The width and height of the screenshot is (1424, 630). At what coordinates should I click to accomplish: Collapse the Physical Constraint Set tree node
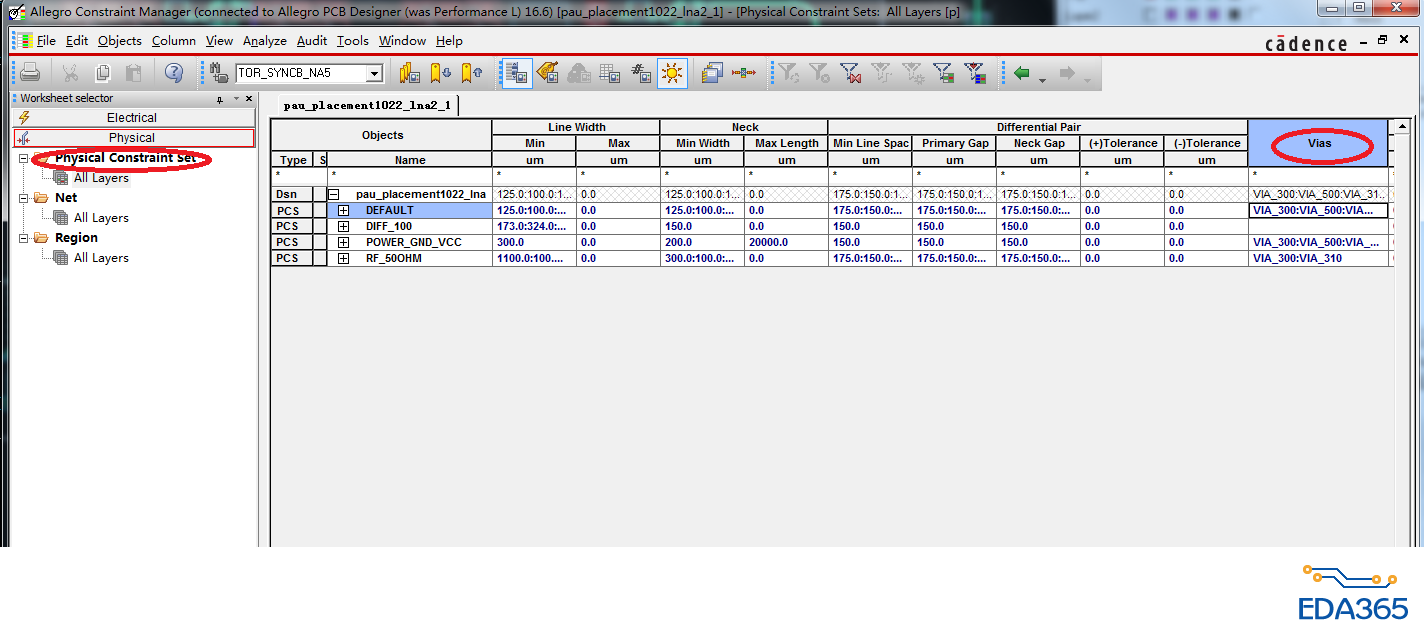[23, 158]
